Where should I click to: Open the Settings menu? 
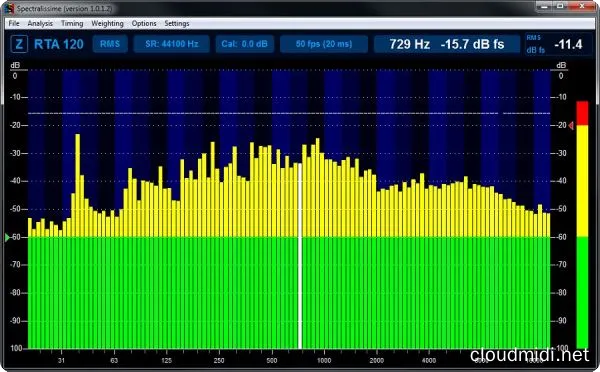[177, 23]
